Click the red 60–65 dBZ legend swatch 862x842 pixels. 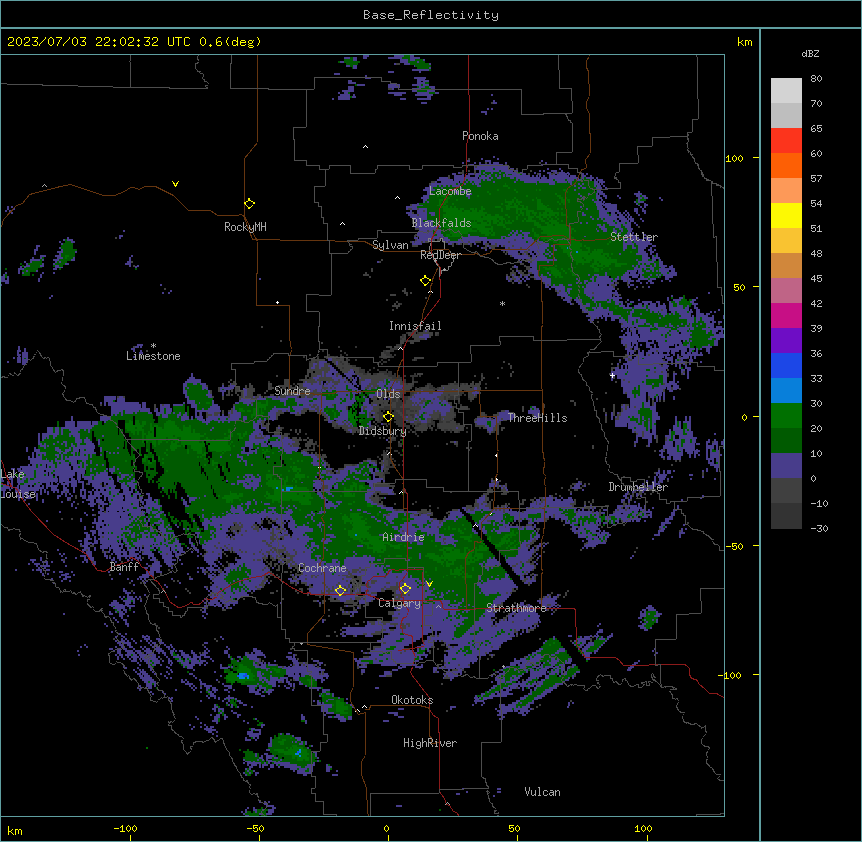pos(786,141)
